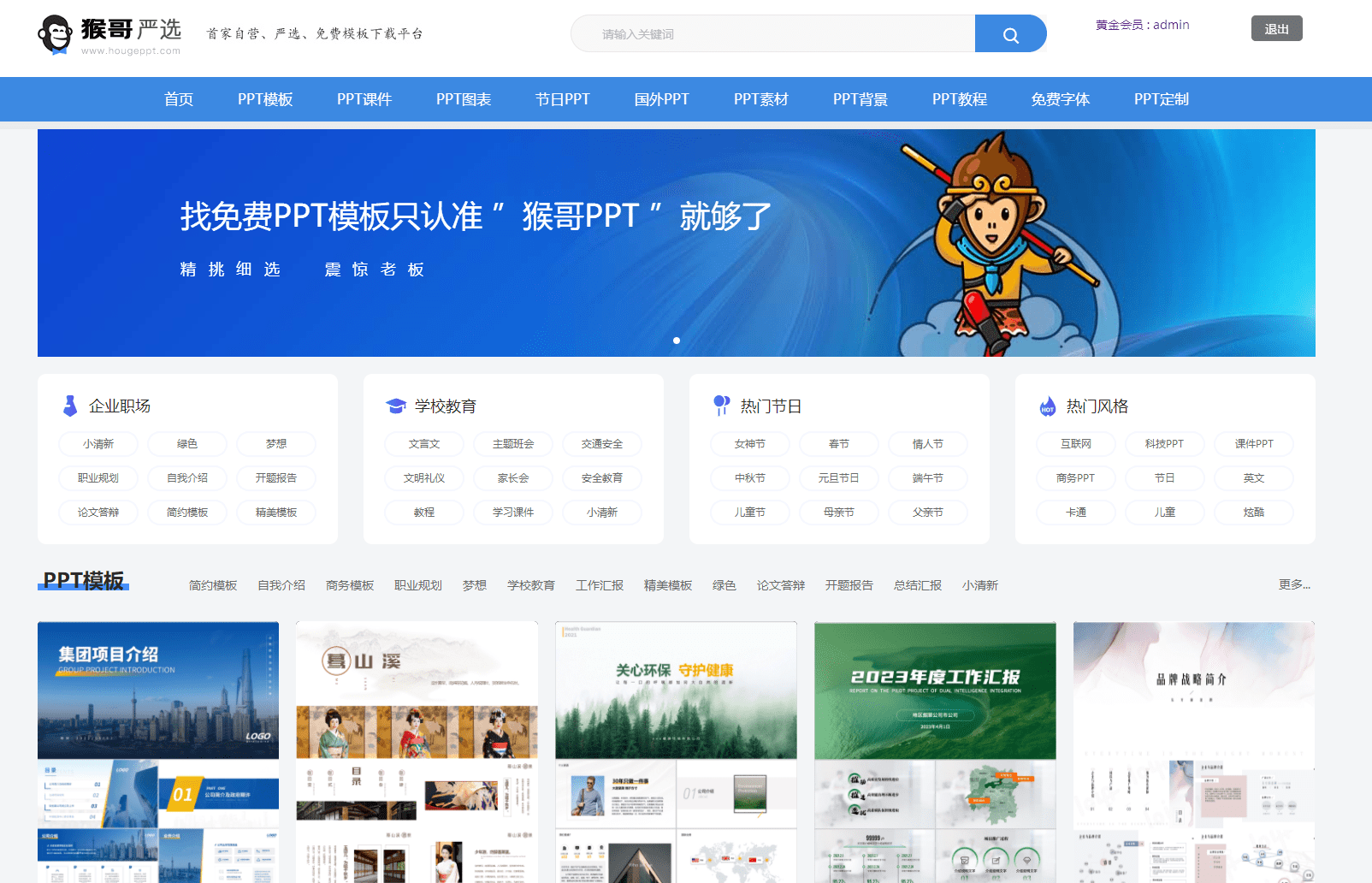The image size is (1372, 883).
Task: Open the 免费字体 nav menu item
Action: point(1061,99)
